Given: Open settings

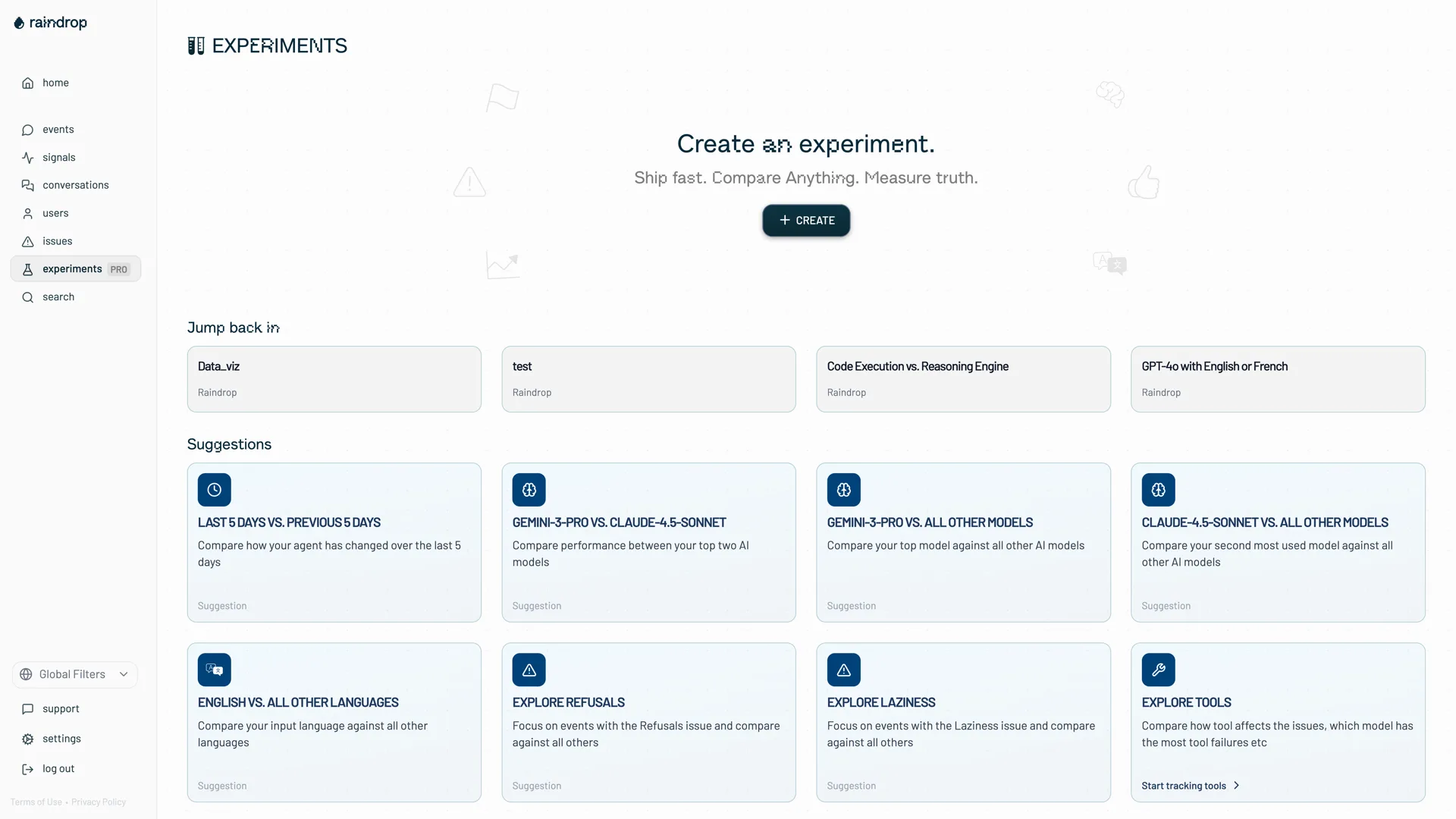Looking at the screenshot, I should pos(61,738).
